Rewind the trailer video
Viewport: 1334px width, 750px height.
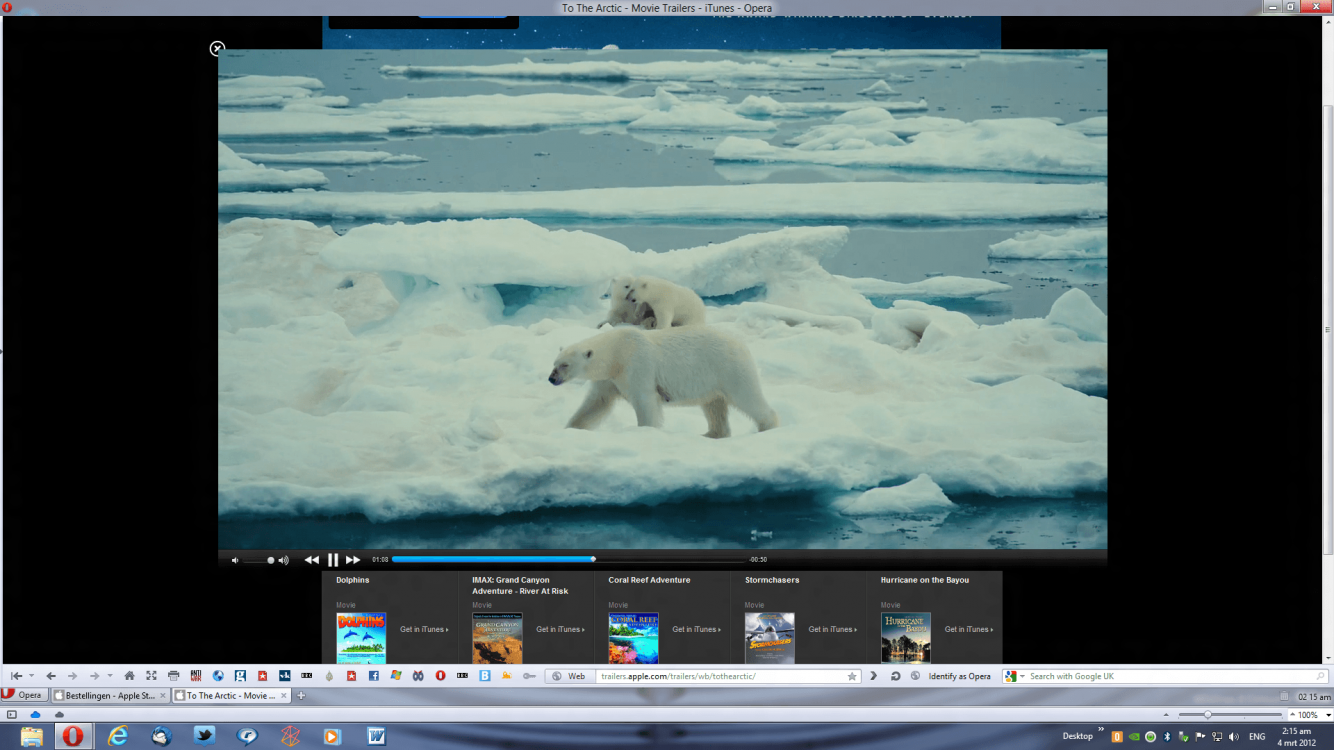(312, 560)
